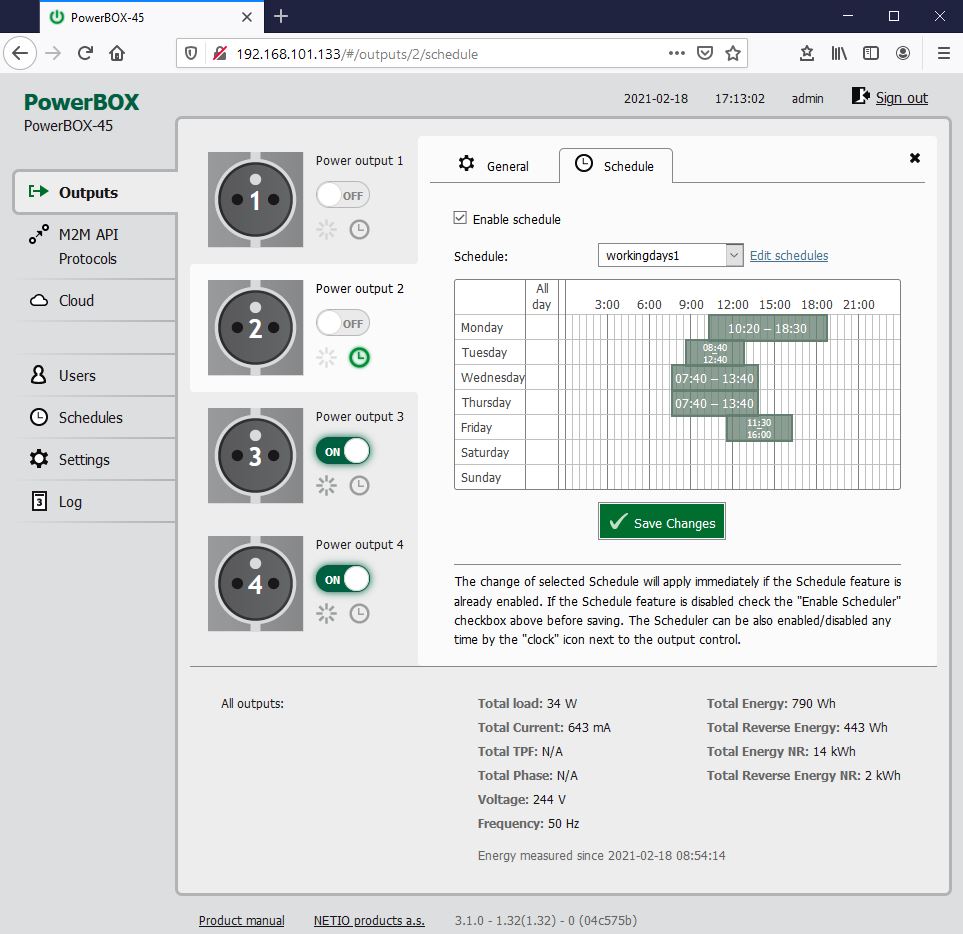This screenshot has width=963, height=934.
Task: Click the tracking protection shield icon
Action: [x=191, y=53]
